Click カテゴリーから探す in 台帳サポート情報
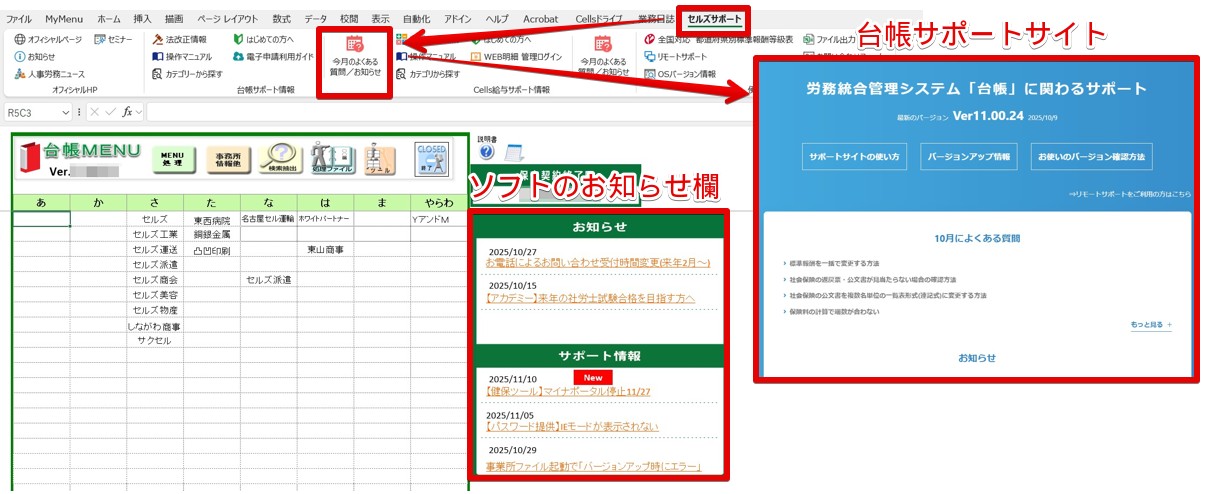Viewport: 1205px width, 494px height. [x=187, y=74]
